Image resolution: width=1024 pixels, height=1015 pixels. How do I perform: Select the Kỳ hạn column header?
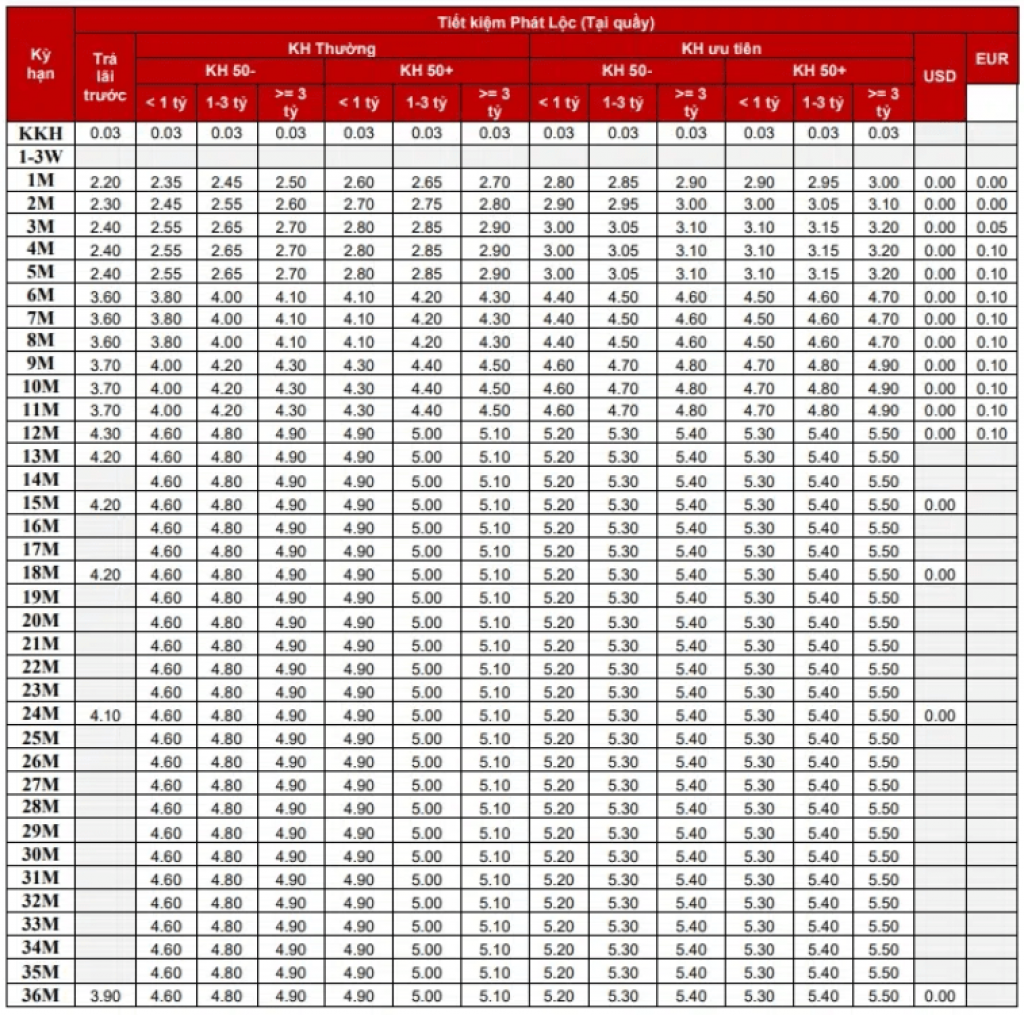coord(41,64)
